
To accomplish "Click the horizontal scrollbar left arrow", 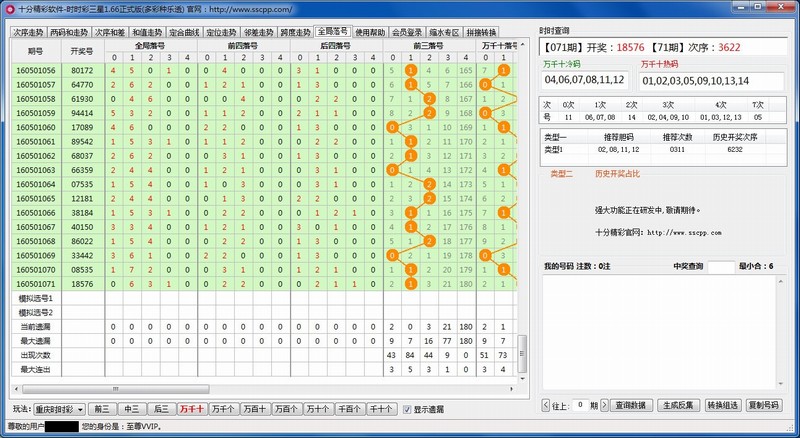I will [x=17, y=389].
